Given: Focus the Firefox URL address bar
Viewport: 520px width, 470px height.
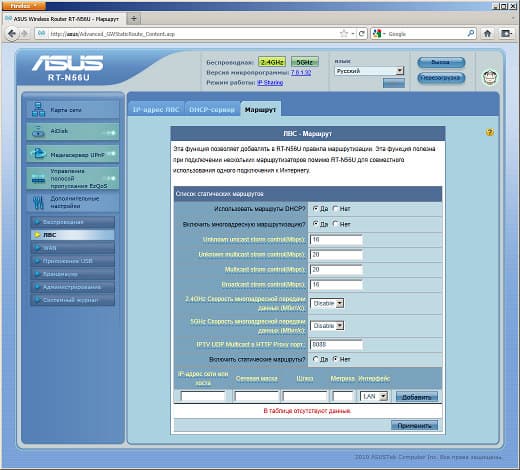Looking at the screenshot, I should (193, 34).
